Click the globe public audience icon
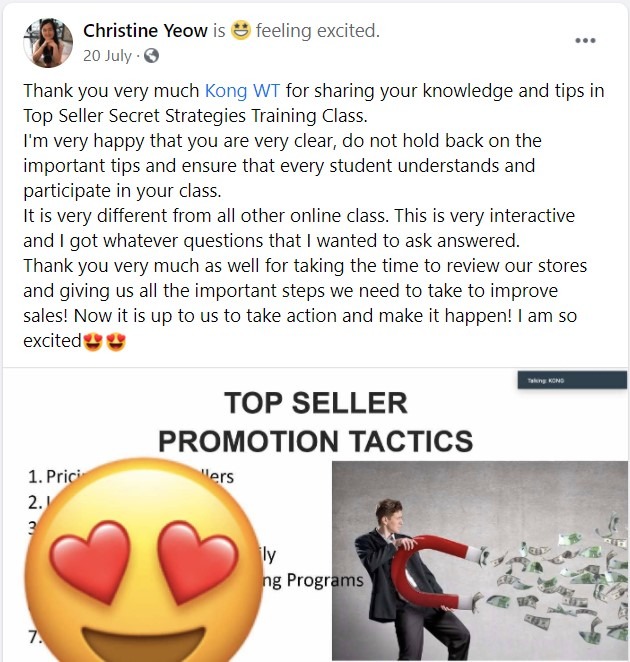 (x=151, y=56)
